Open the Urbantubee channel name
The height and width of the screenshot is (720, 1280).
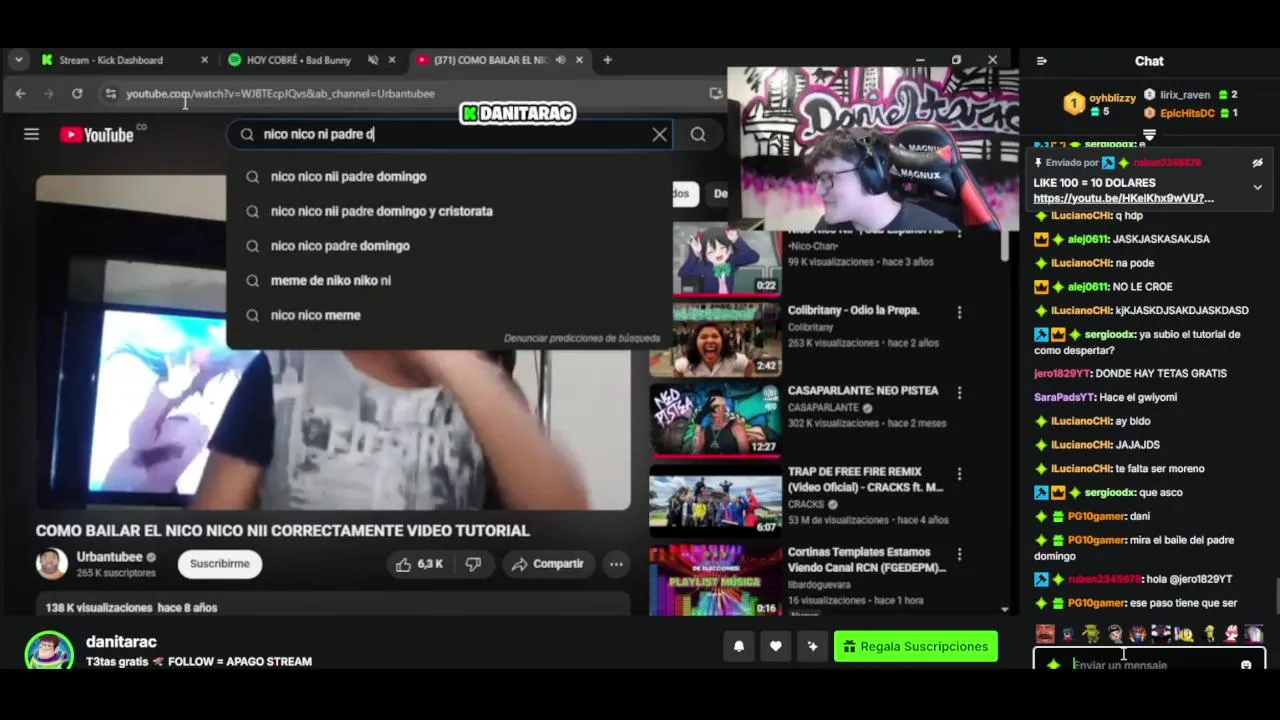(110, 557)
